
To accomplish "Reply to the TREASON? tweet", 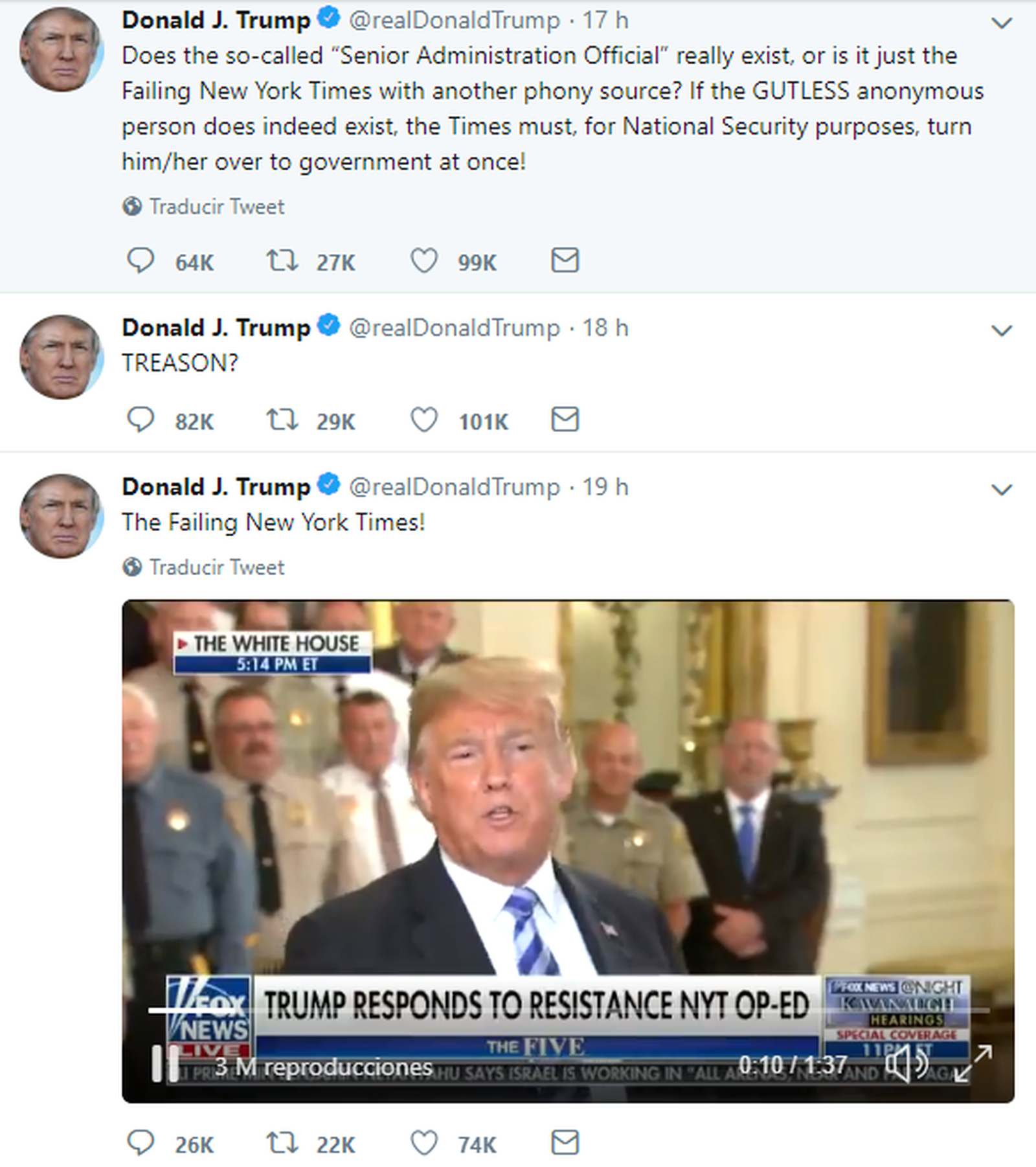I will point(141,420).
